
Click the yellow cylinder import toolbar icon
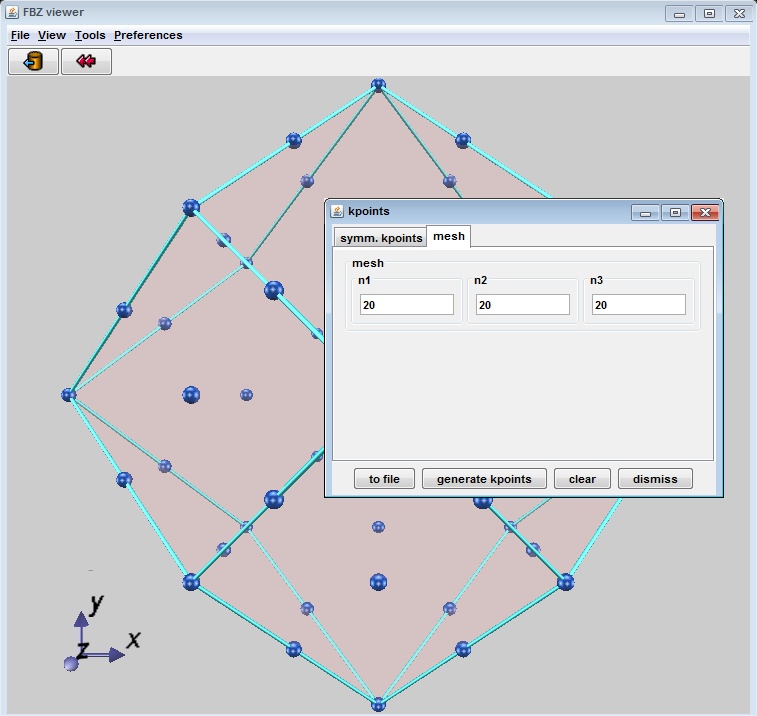click(x=33, y=62)
